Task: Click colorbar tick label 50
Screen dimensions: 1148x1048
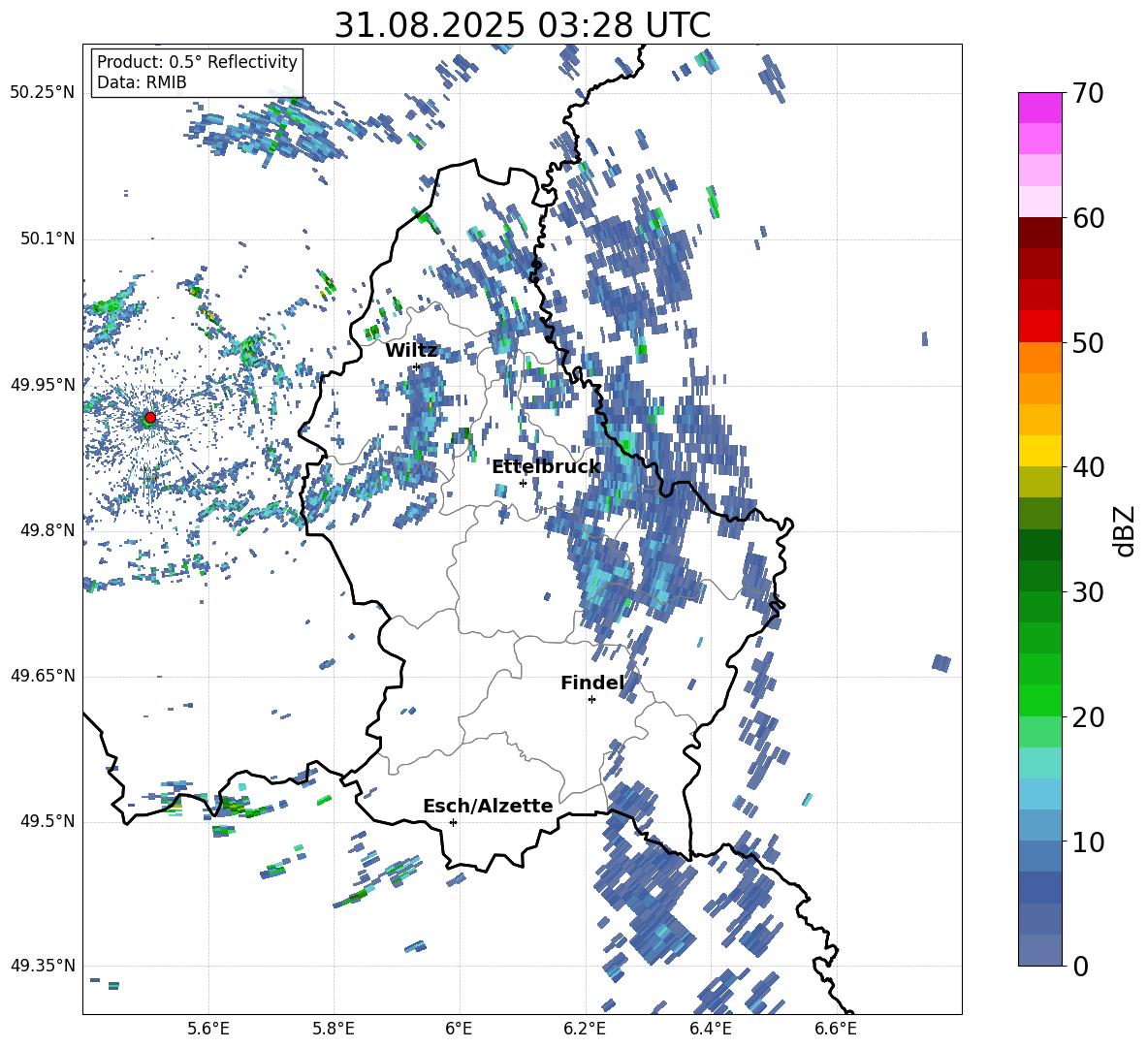Action: point(1088,343)
